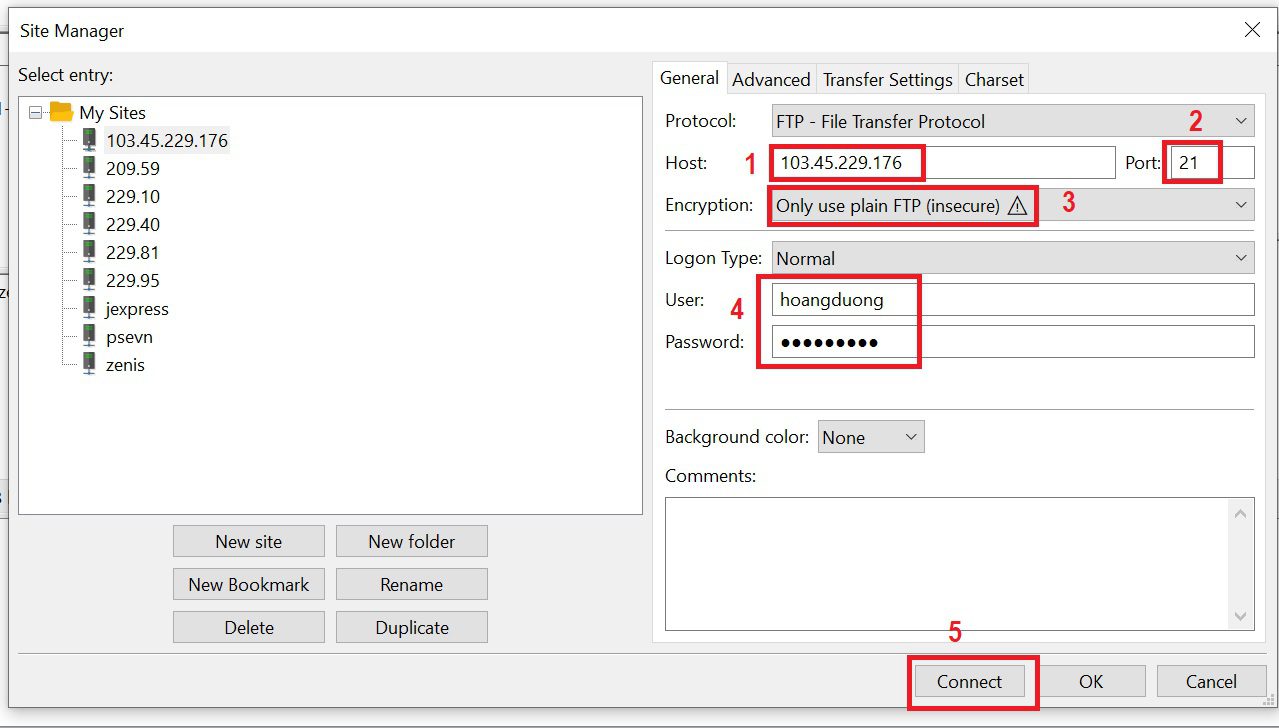Viewport: 1279px width, 728px height.
Task: Close the Site Manager dialog
Action: point(1252,30)
